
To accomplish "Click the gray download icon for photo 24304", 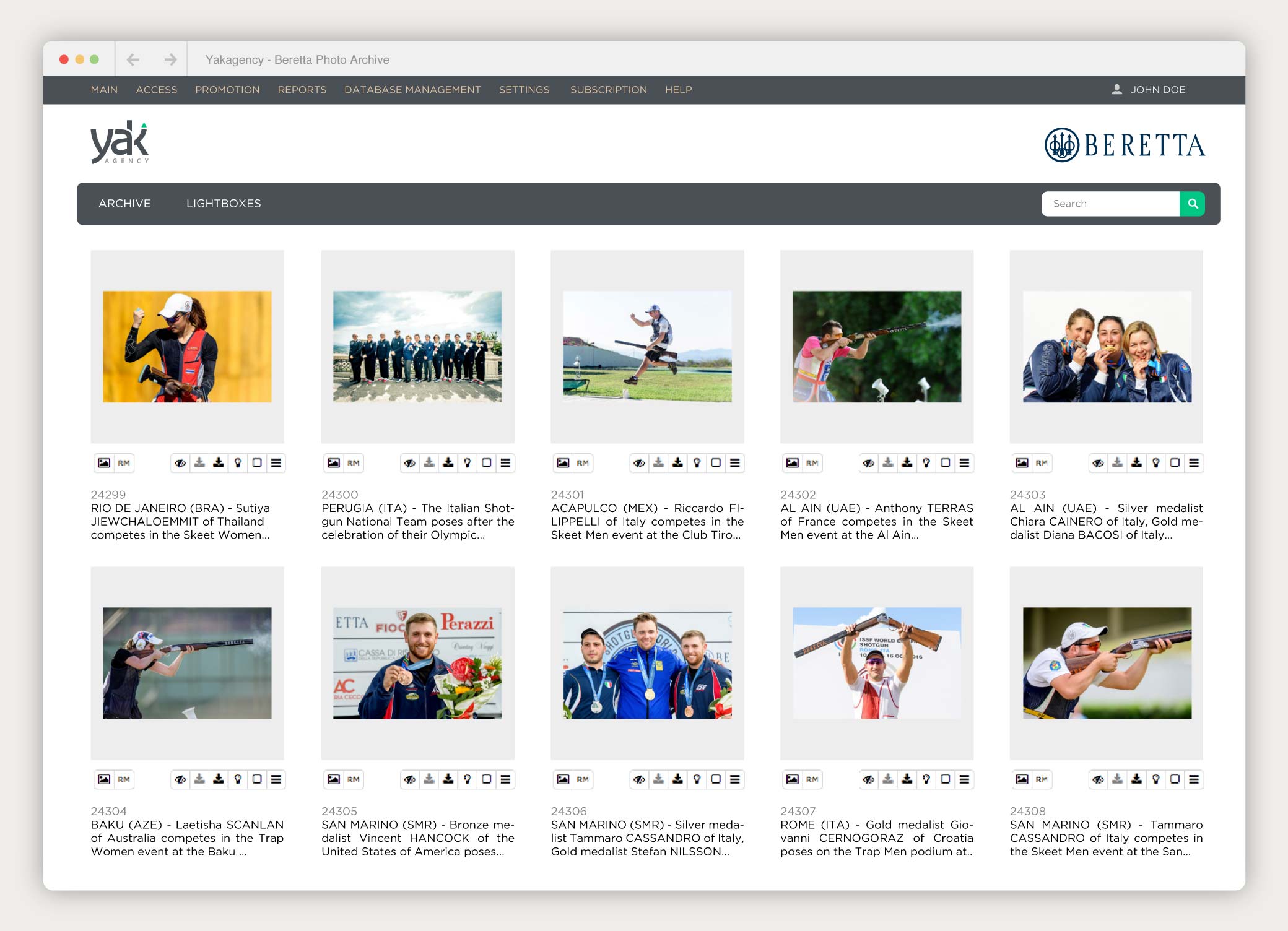I will pyautogui.click(x=199, y=779).
